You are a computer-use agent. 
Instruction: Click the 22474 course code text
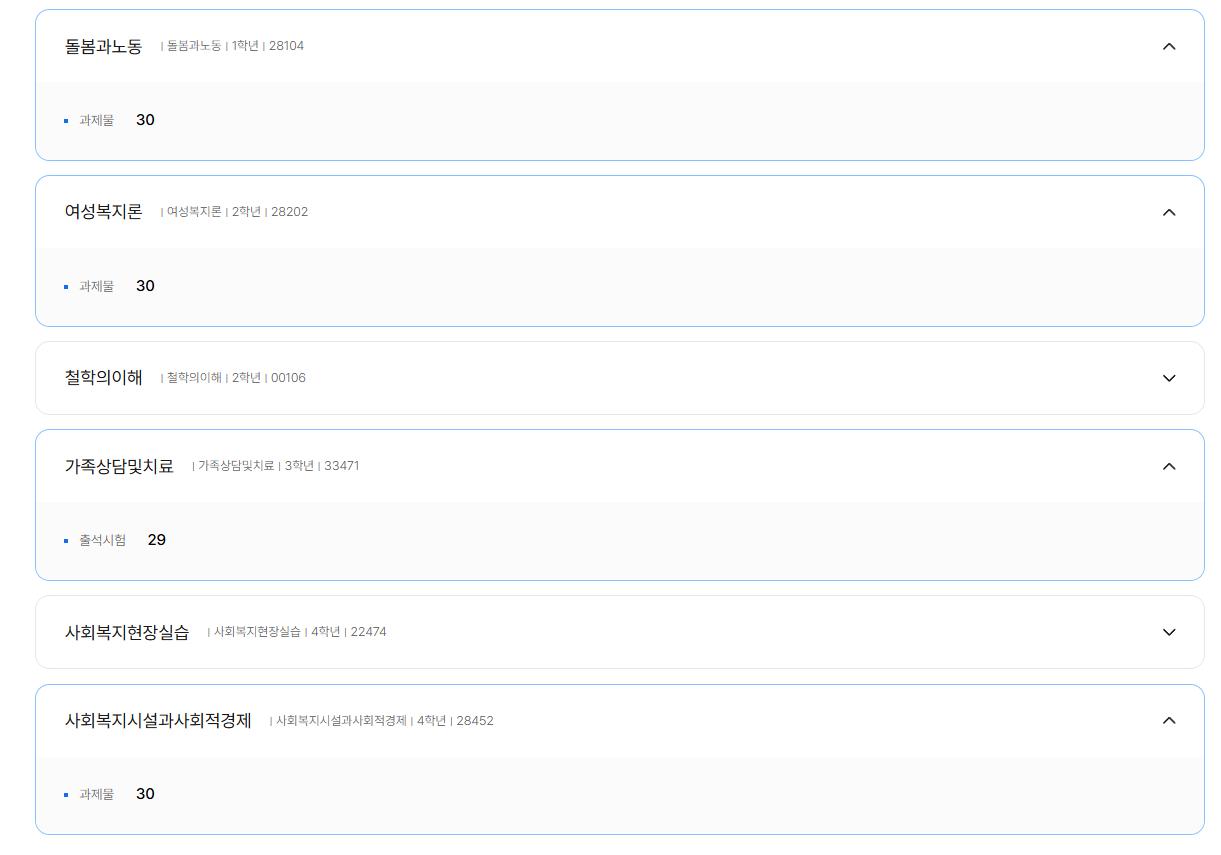(368, 632)
